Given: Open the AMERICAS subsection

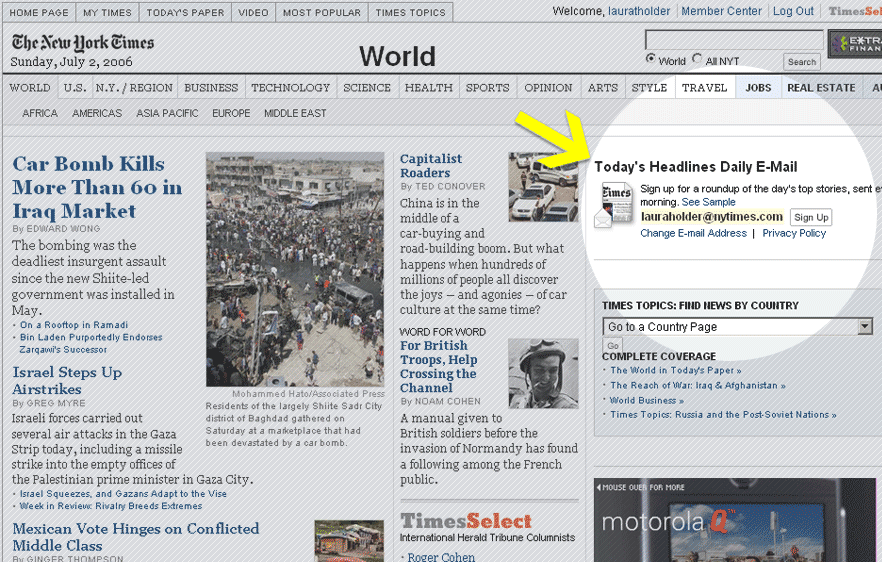Looking at the screenshot, I should pyautogui.click(x=97, y=113).
